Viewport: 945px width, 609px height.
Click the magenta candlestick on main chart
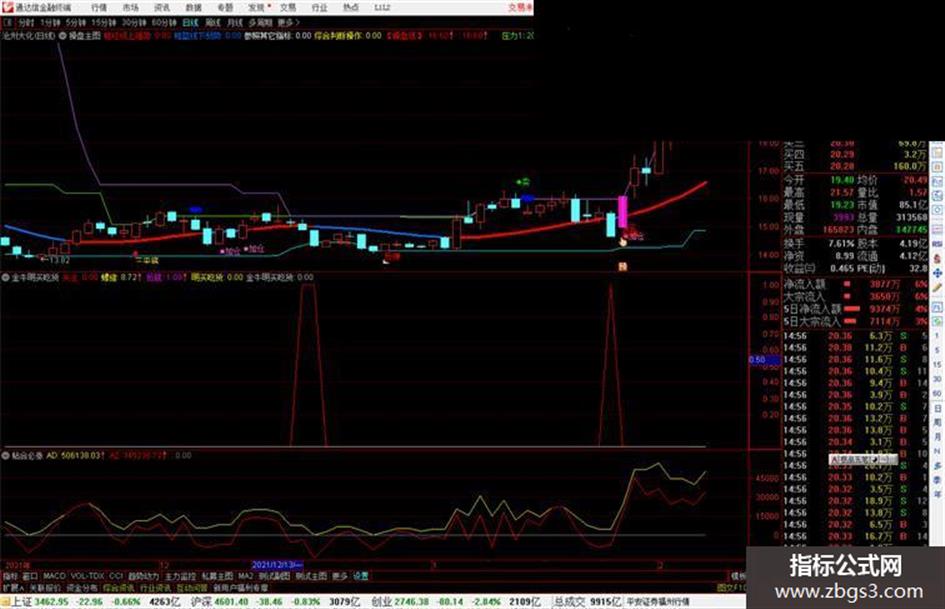coord(623,212)
